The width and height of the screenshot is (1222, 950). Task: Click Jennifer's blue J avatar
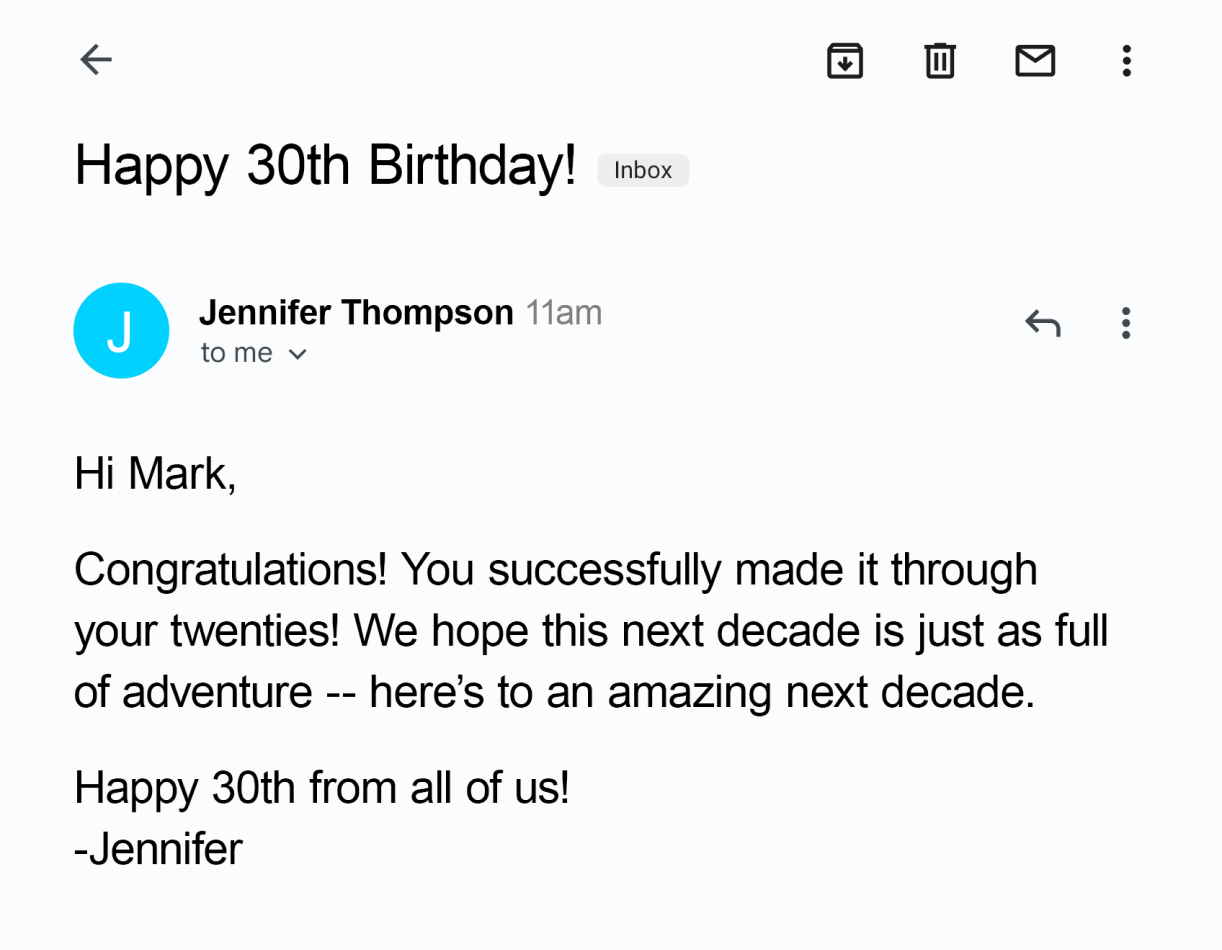[121, 330]
